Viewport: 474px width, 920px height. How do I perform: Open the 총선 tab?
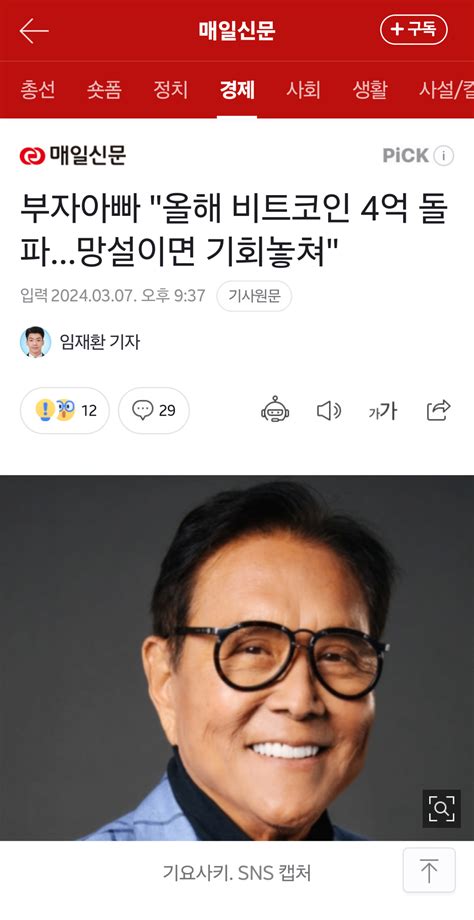pyautogui.click(x=38, y=90)
